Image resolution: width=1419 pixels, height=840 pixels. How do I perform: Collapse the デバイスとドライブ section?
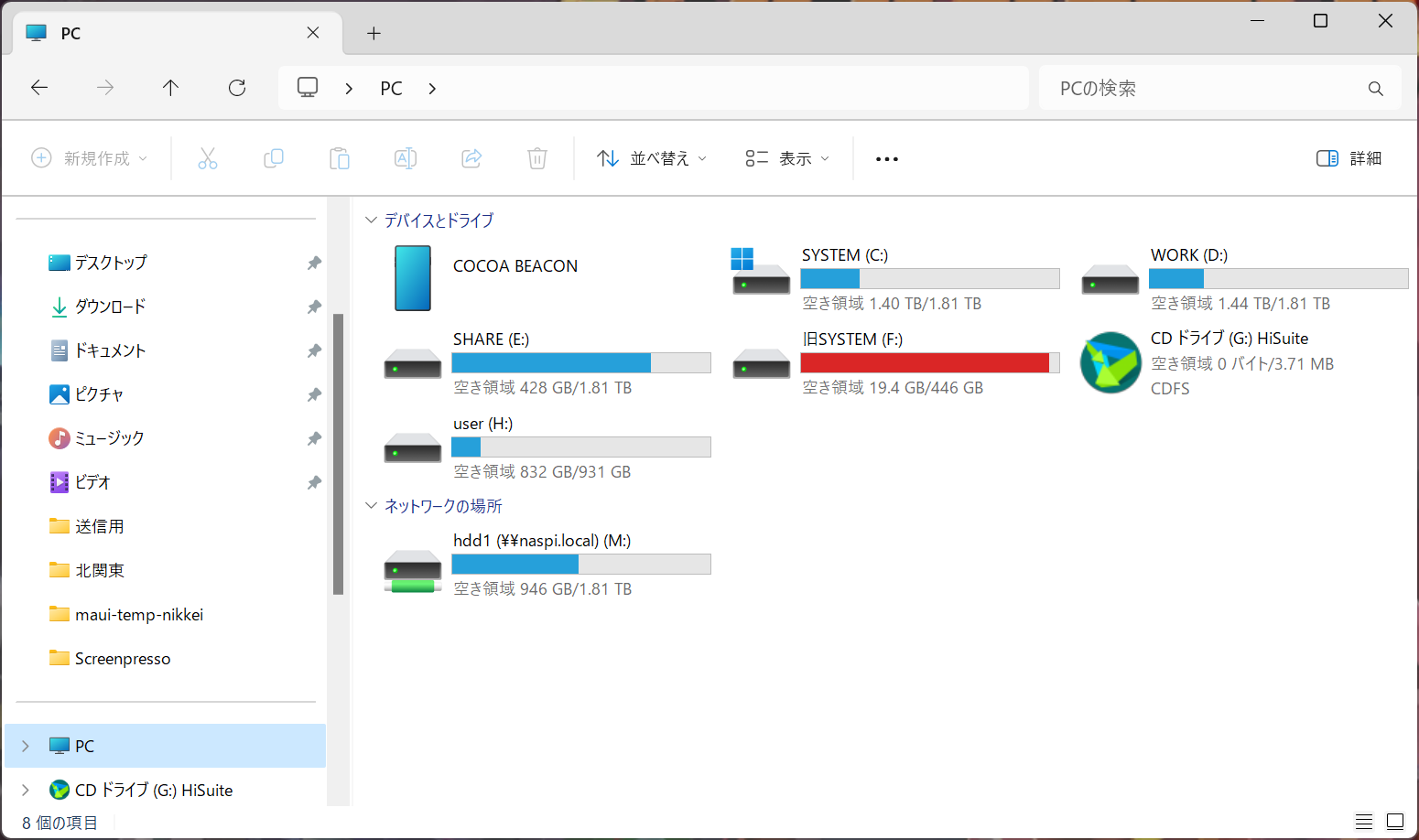[371, 221]
